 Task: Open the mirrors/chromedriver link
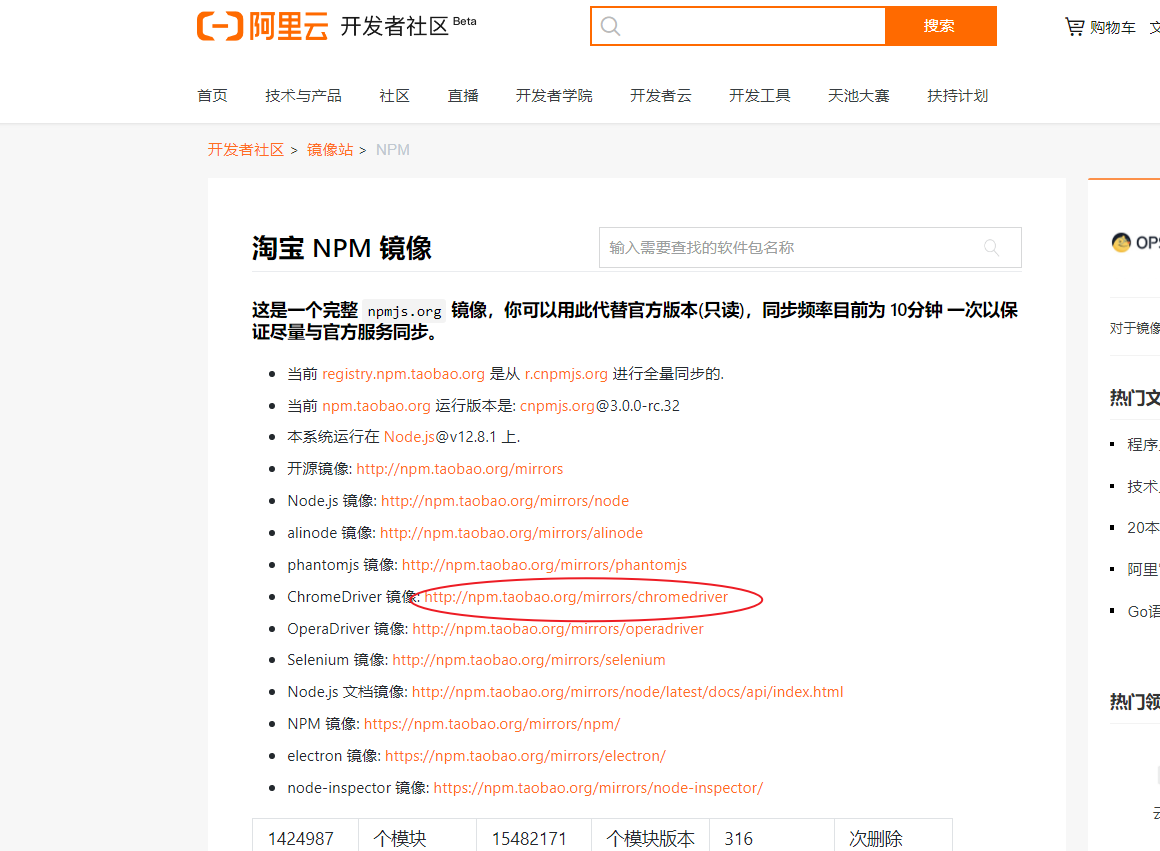[x=576, y=596]
